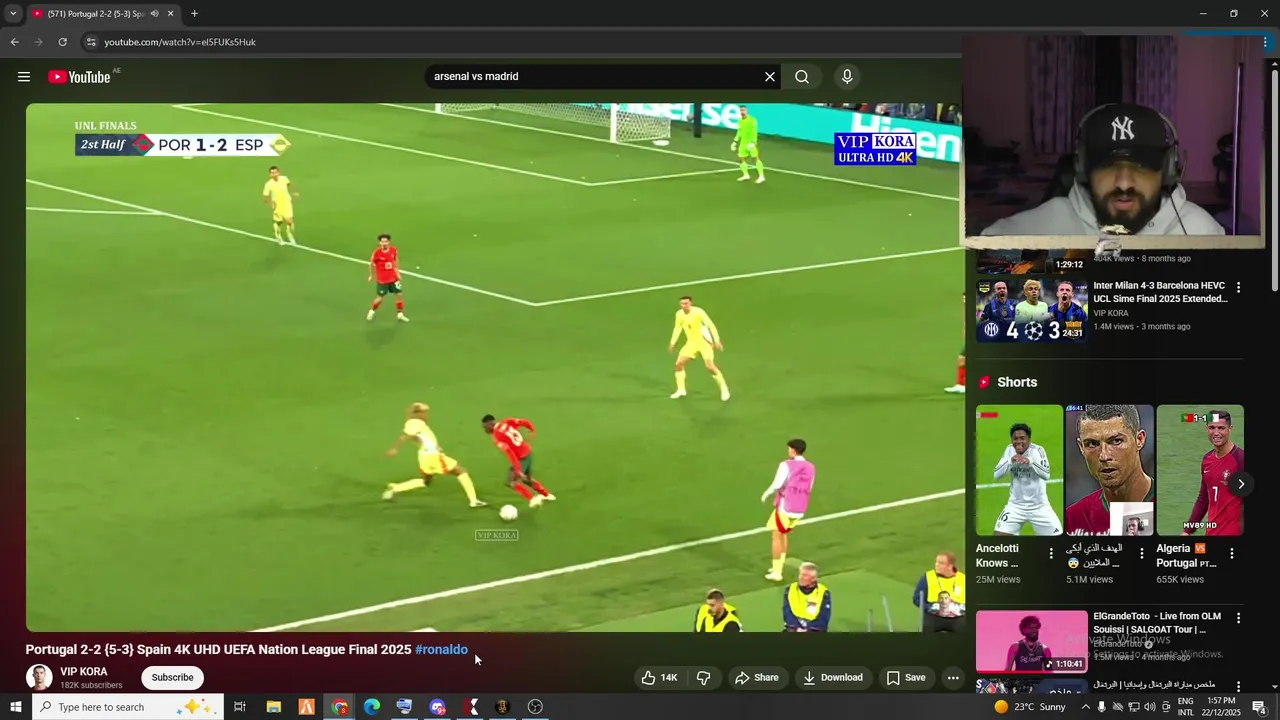Open OBS Studio taskbar icon
Image resolution: width=1280 pixels, height=720 pixels.
pos(535,707)
